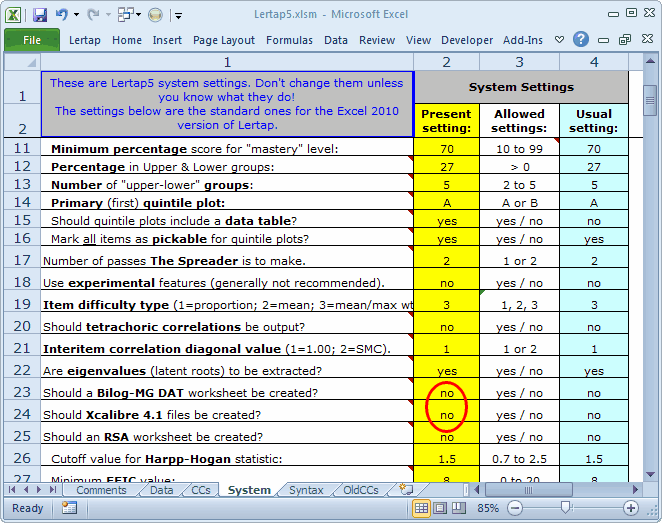This screenshot has height=523, width=662.
Task: Open the Data ribbon tab
Action: (336, 40)
